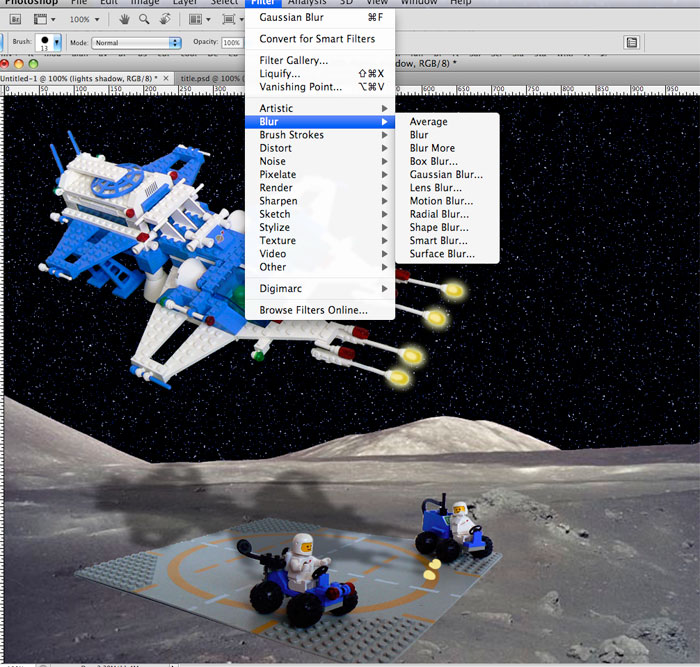The image size is (700, 667).
Task: Choose Convert for Smart Filters
Action: coord(320,39)
